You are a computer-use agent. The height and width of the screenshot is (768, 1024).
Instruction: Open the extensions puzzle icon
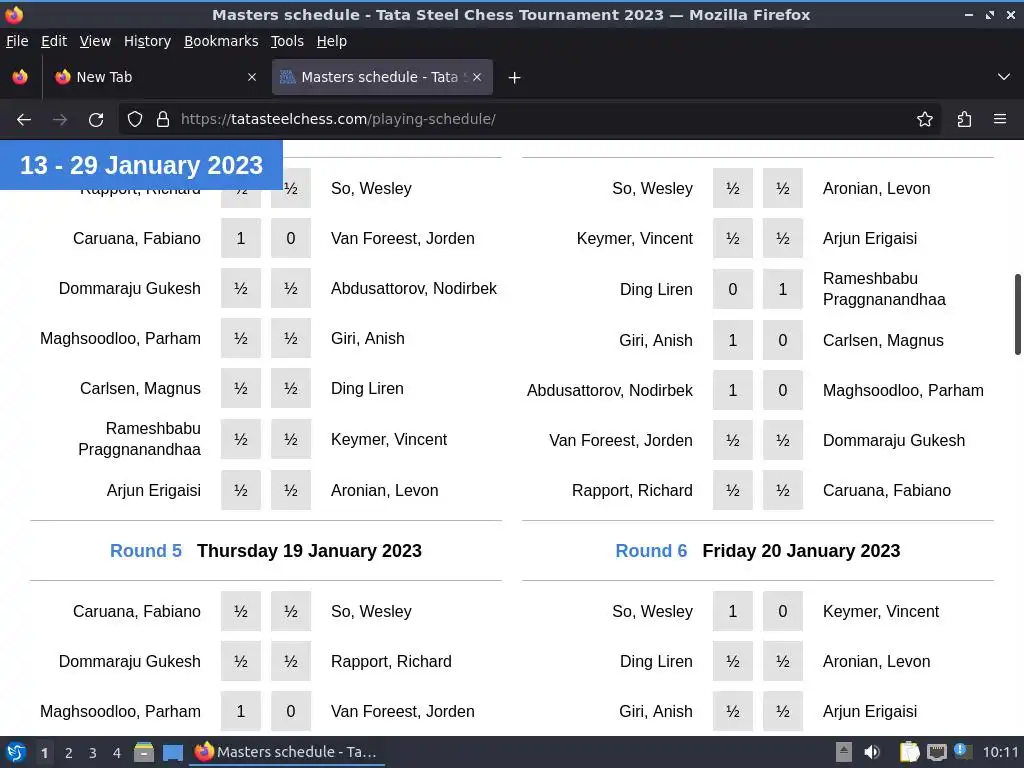965,120
